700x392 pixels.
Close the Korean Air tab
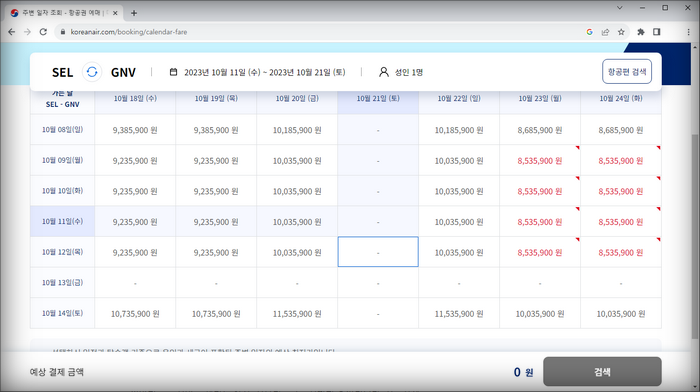point(115,13)
